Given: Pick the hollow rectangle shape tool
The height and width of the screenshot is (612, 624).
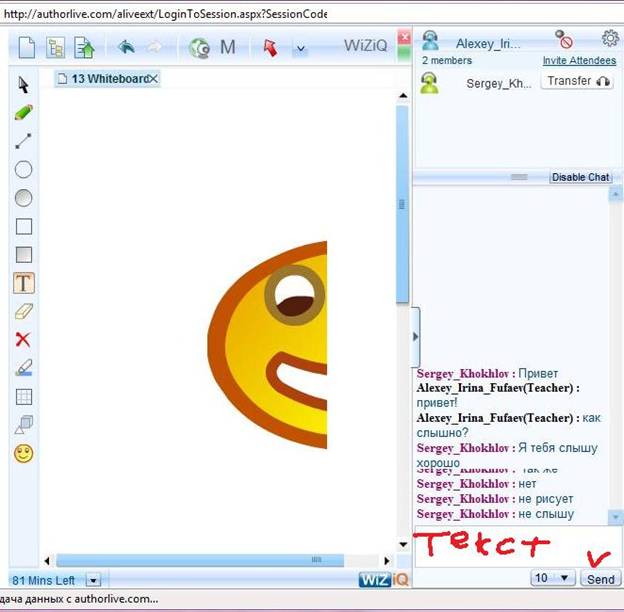Looking at the screenshot, I should (24, 226).
